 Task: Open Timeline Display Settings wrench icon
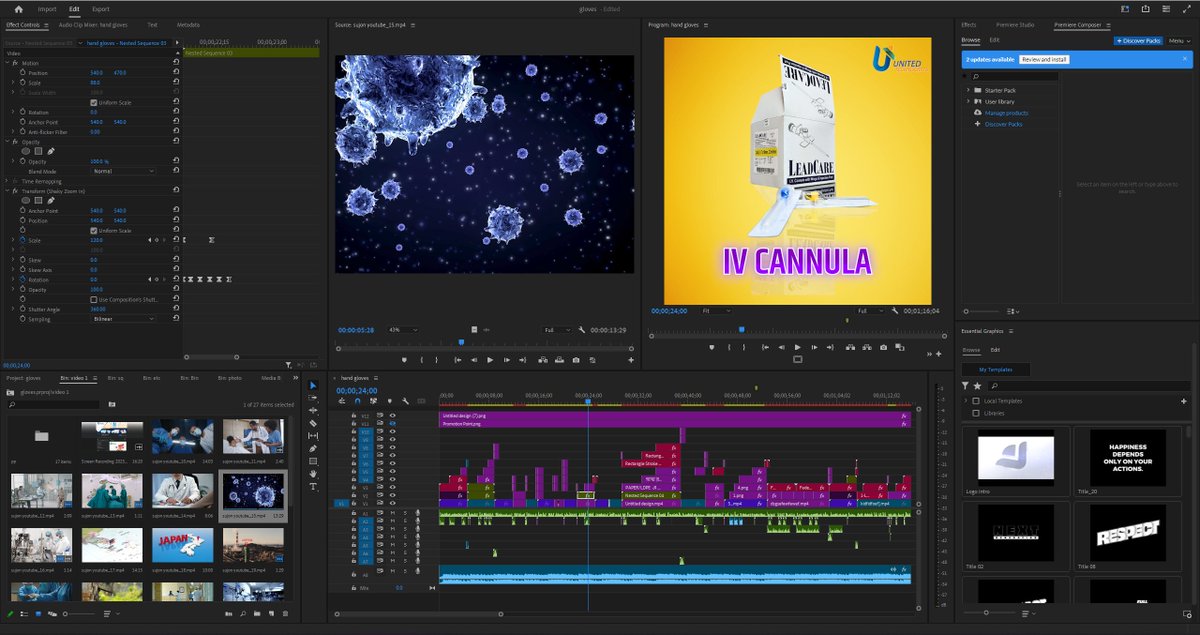404,401
